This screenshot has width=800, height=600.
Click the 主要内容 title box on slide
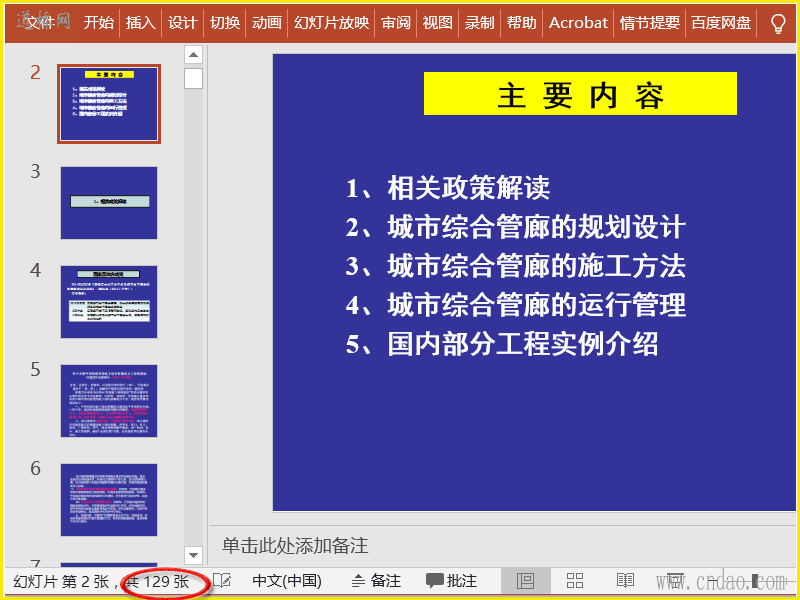pyautogui.click(x=580, y=93)
